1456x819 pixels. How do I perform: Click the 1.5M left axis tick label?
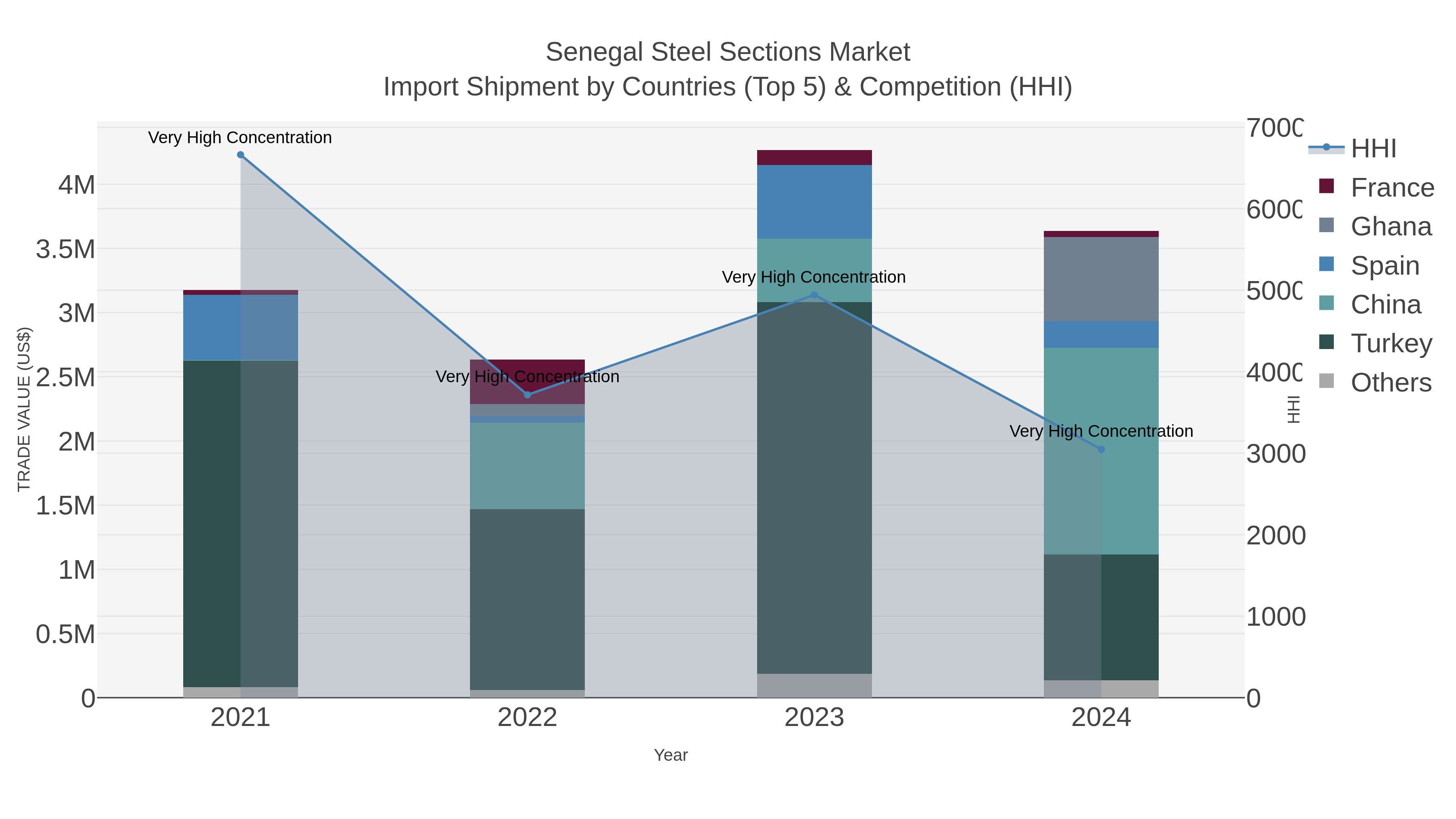pyautogui.click(x=66, y=505)
